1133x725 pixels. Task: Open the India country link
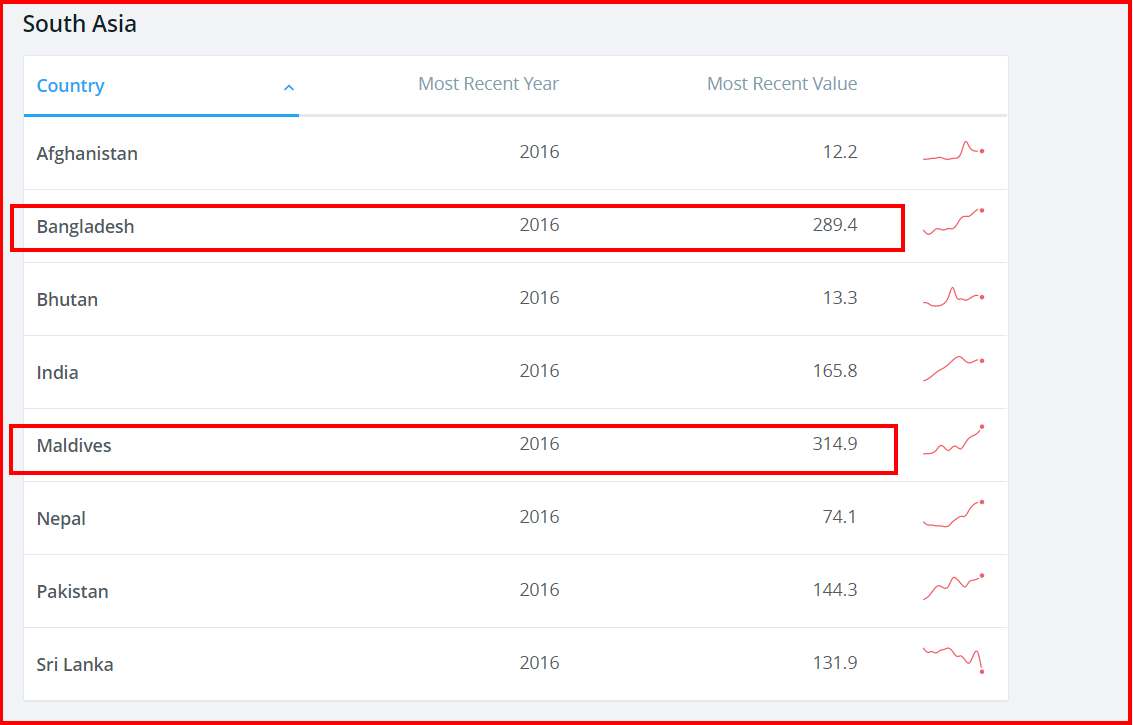[58, 372]
